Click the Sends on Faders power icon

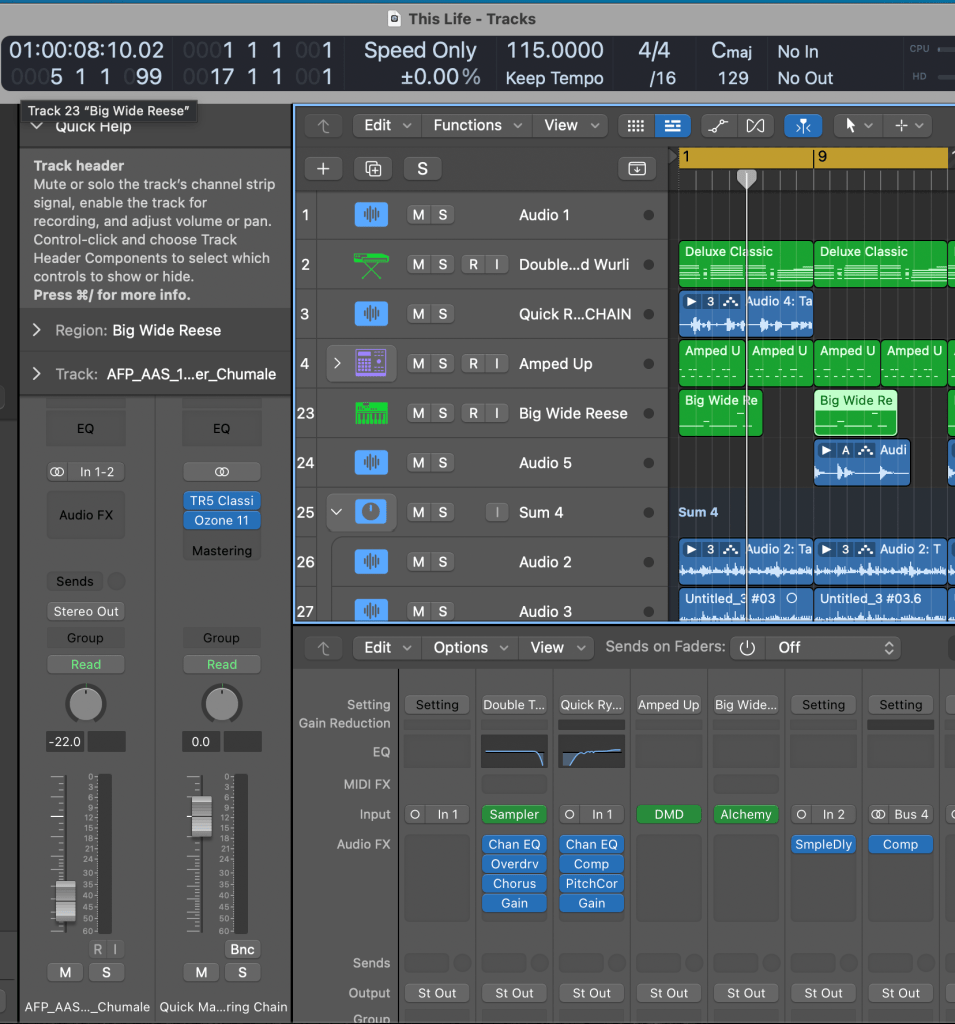[747, 648]
